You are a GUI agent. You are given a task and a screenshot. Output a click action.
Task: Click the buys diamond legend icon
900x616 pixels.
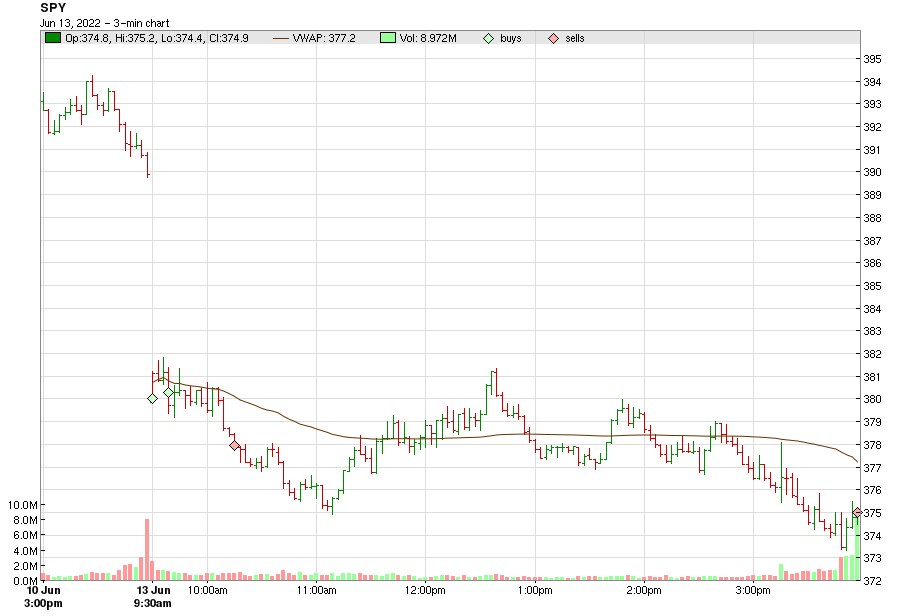(x=488, y=38)
